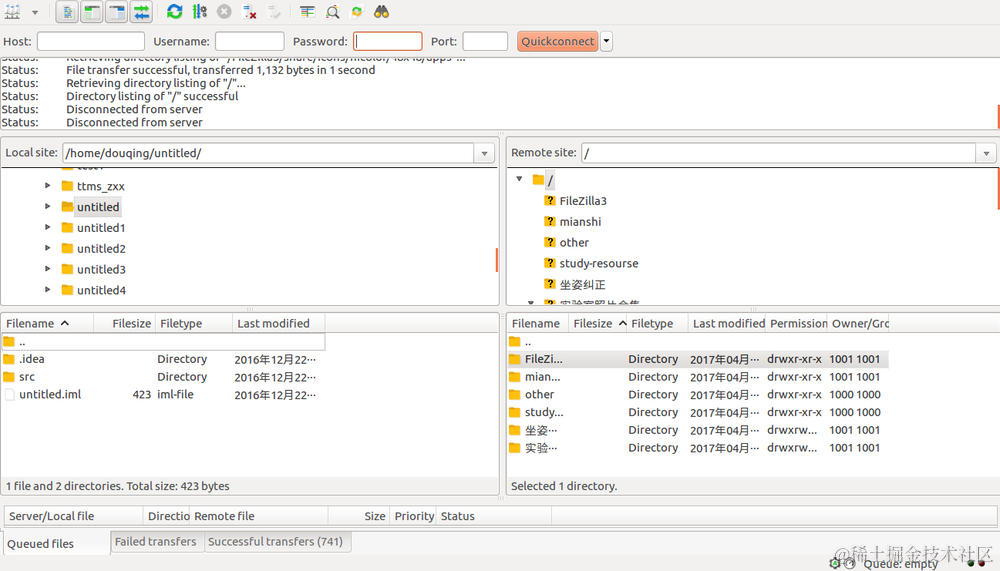
Task: Open the Site Manager icon
Action: [12, 11]
